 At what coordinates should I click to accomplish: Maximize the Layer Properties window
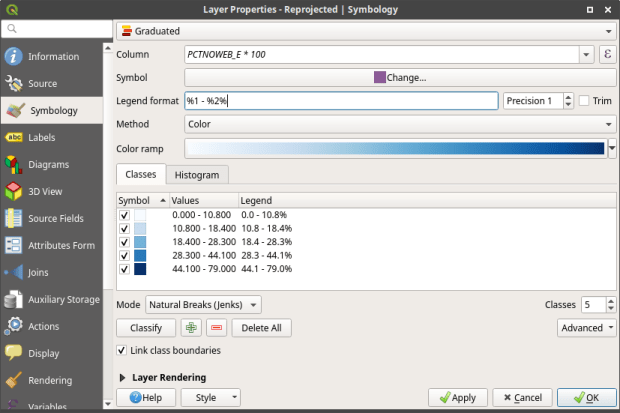[x=590, y=9]
